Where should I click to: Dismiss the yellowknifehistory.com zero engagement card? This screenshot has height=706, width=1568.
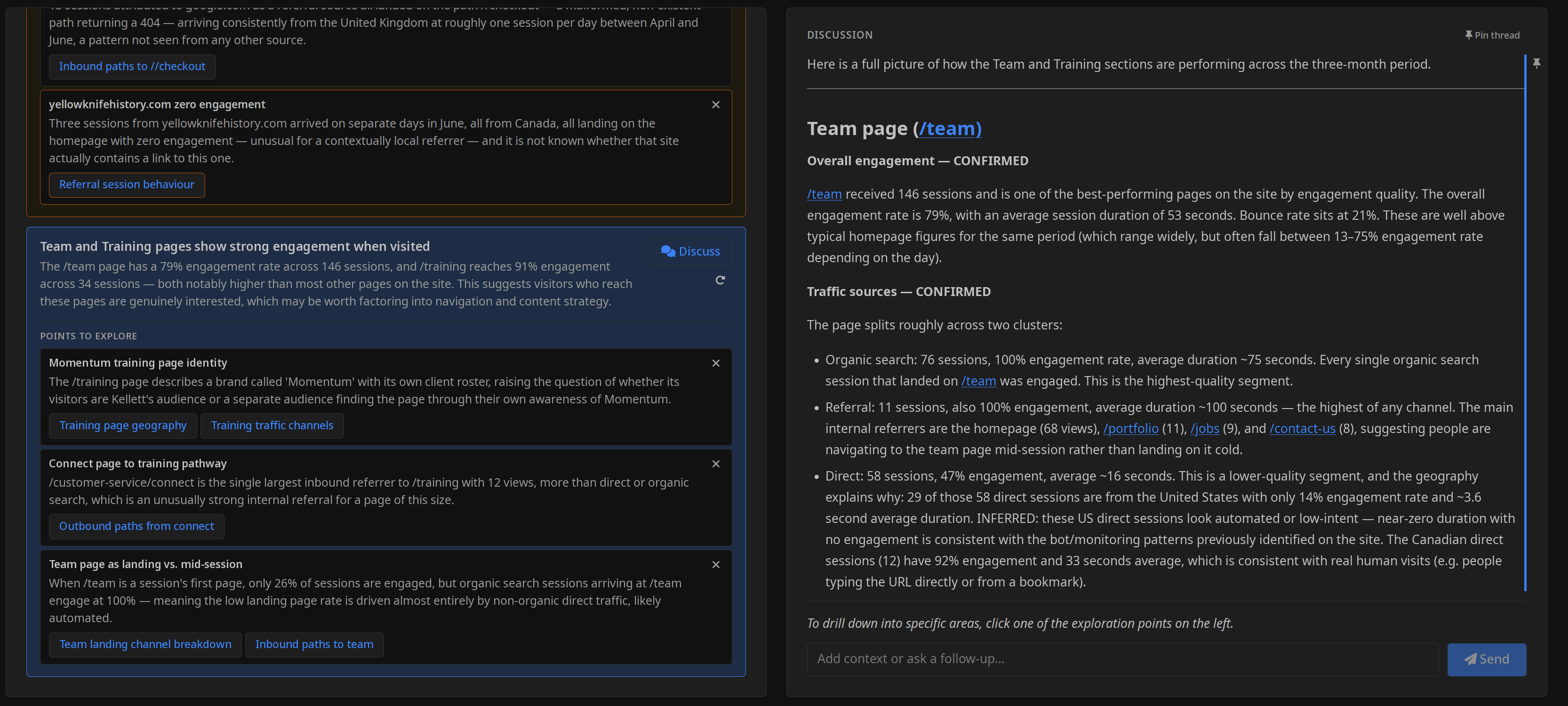716,104
